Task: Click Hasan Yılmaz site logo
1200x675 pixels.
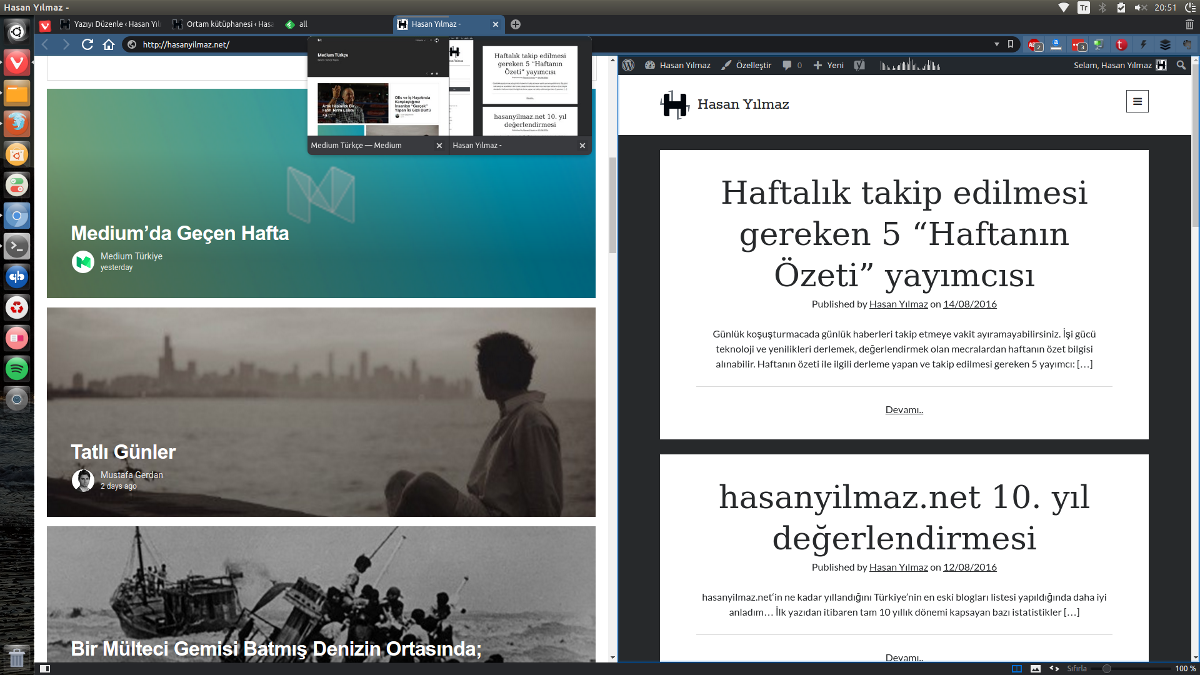Action: point(676,105)
